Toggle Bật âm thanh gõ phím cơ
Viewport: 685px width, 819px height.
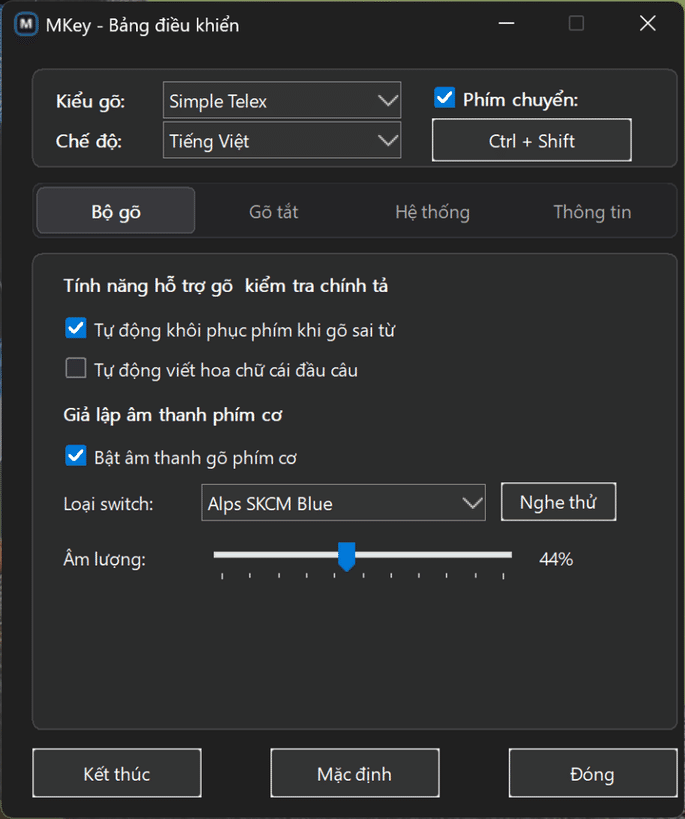(76, 457)
